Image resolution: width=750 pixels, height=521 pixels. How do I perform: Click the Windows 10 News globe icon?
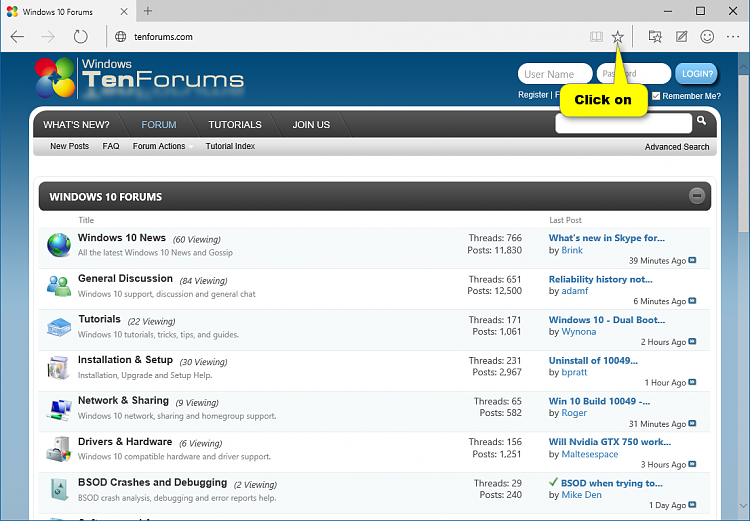coord(59,245)
